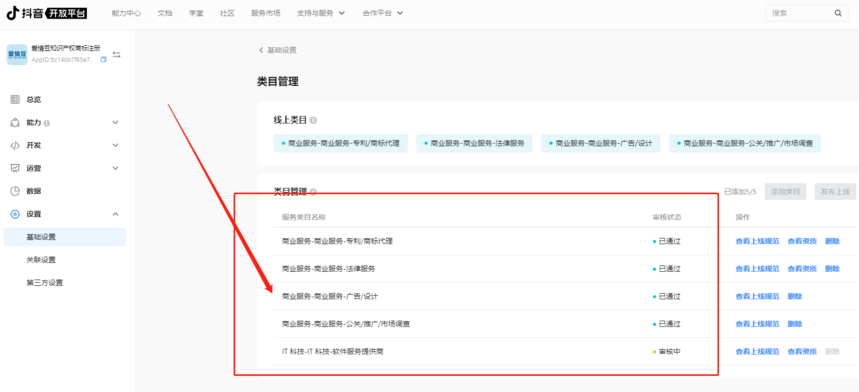Click the 添加类目 button

coord(786,192)
